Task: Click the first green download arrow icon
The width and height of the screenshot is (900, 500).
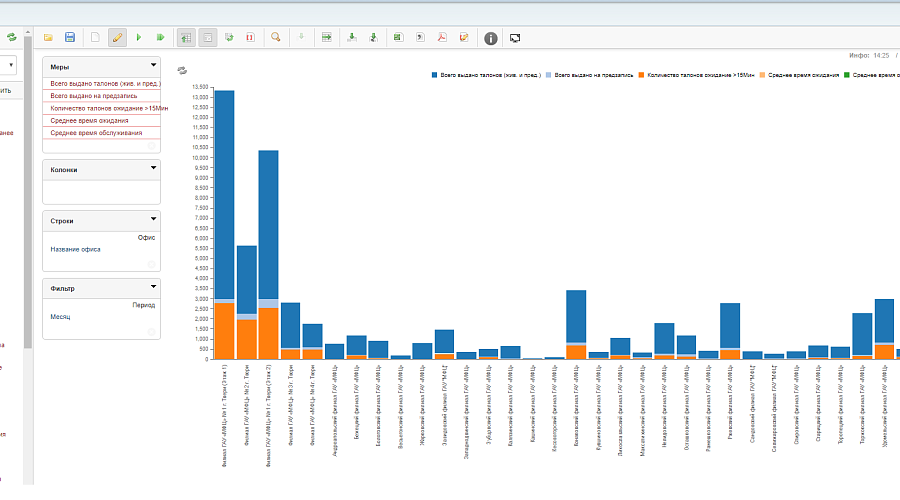Action: pyautogui.click(x=352, y=37)
